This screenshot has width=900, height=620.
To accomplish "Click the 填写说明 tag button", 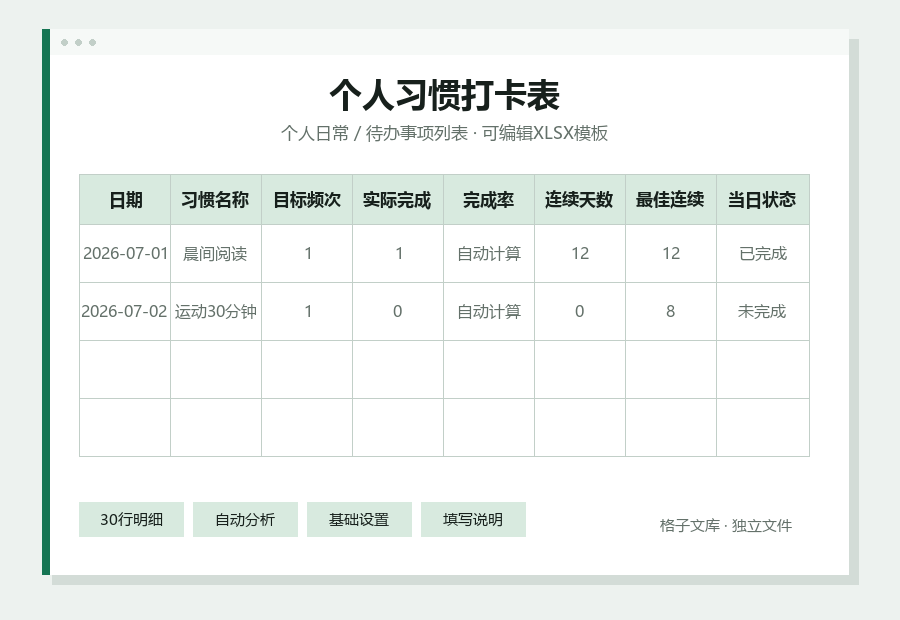I will coord(473,520).
